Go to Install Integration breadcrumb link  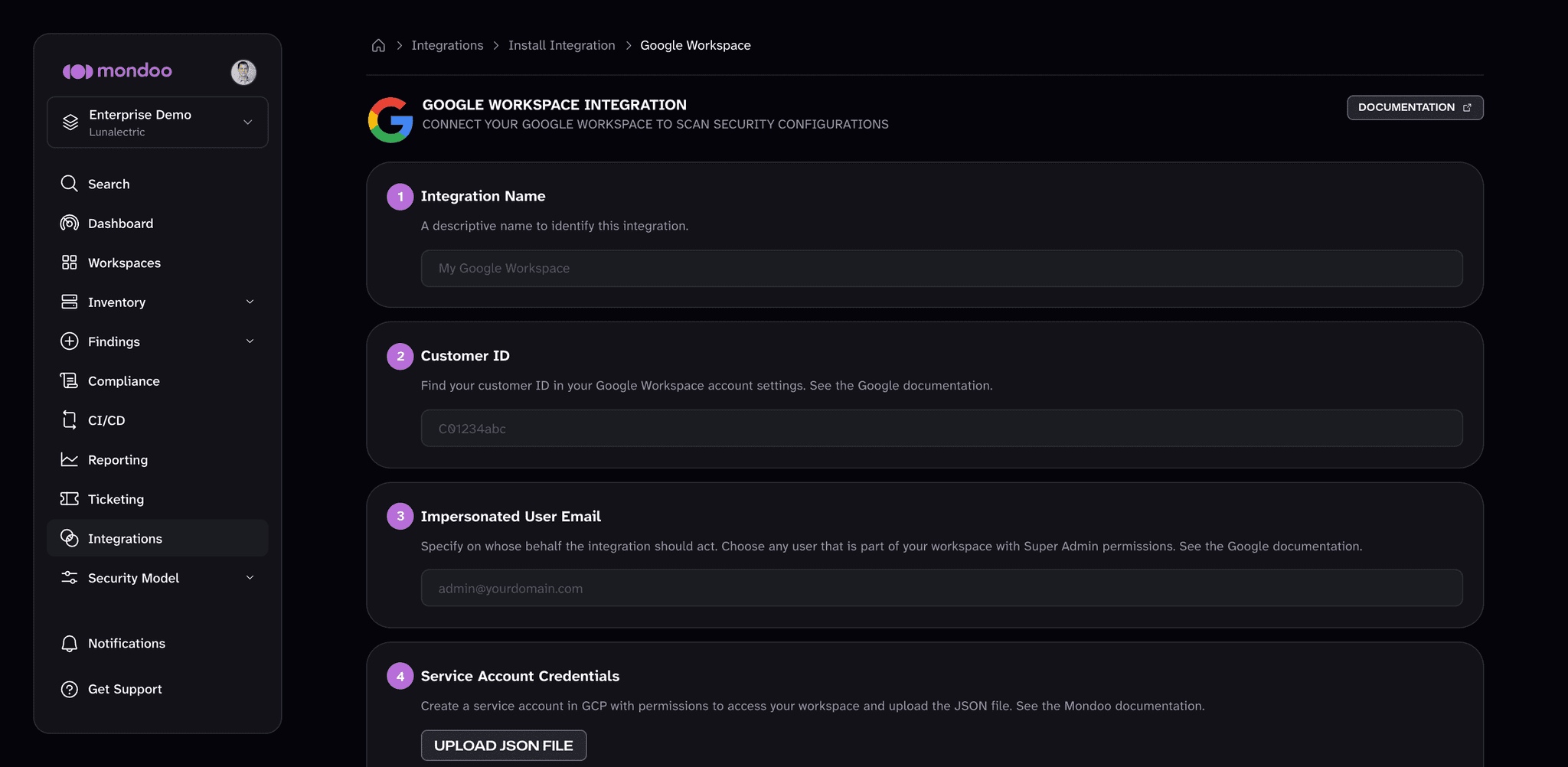(x=562, y=45)
